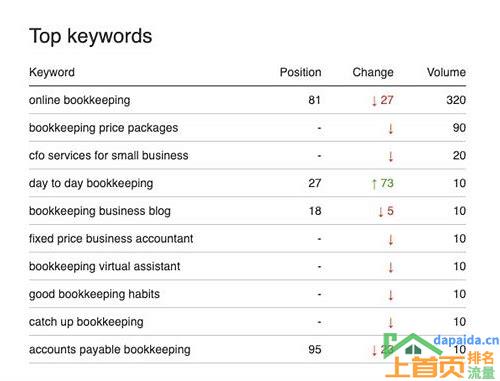Click the Top keywords heading
Image resolution: width=500 pixels, height=381 pixels.
click(90, 36)
